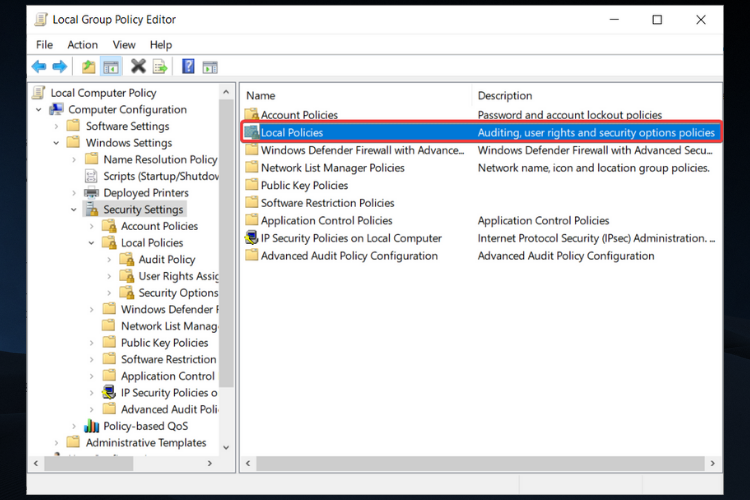Select User Rights Assignment tree item

178,276
